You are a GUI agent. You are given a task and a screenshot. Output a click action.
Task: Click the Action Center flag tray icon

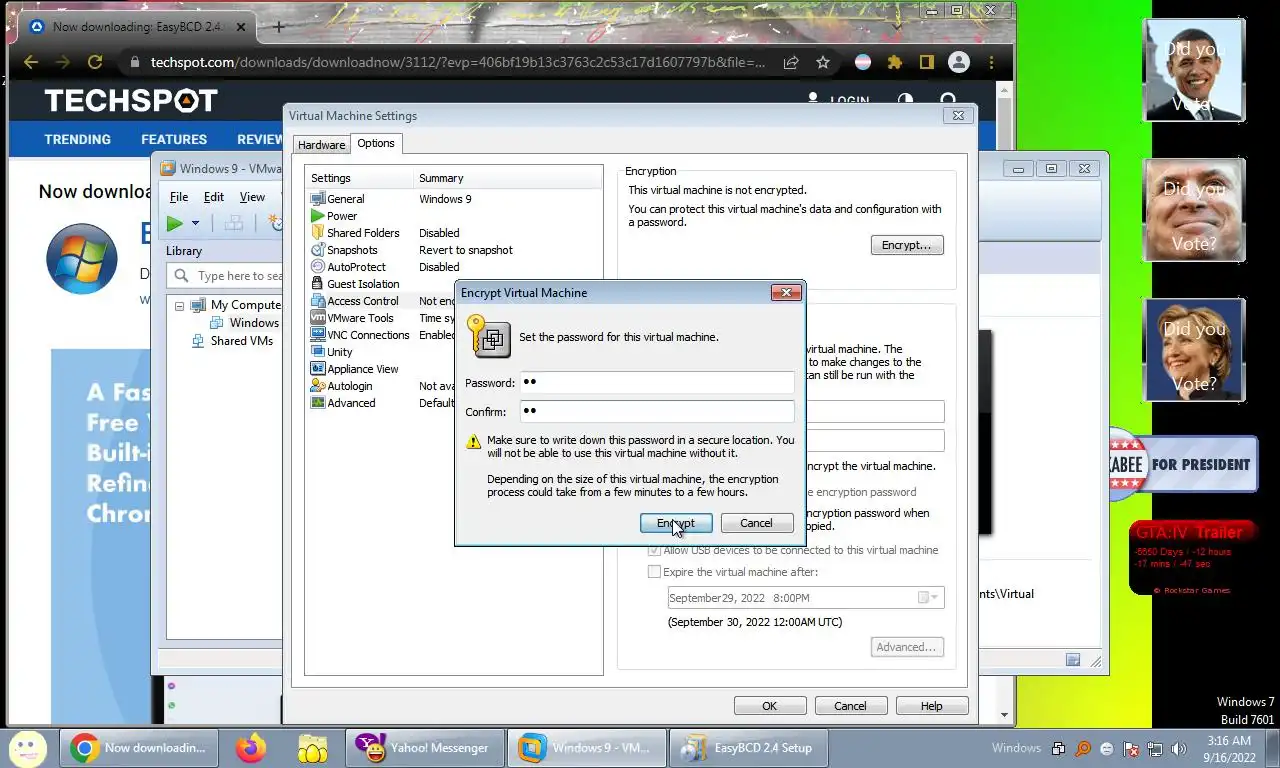click(1131, 748)
